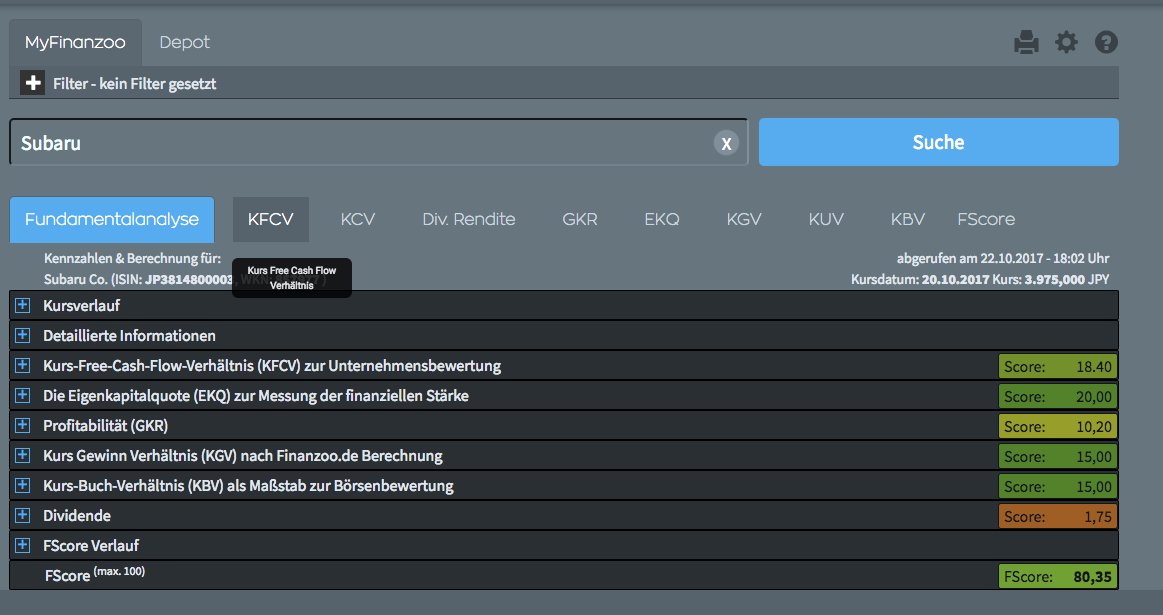Viewport: 1163px width, 615px height.
Task: Open the KCV tab
Action: click(x=357, y=219)
